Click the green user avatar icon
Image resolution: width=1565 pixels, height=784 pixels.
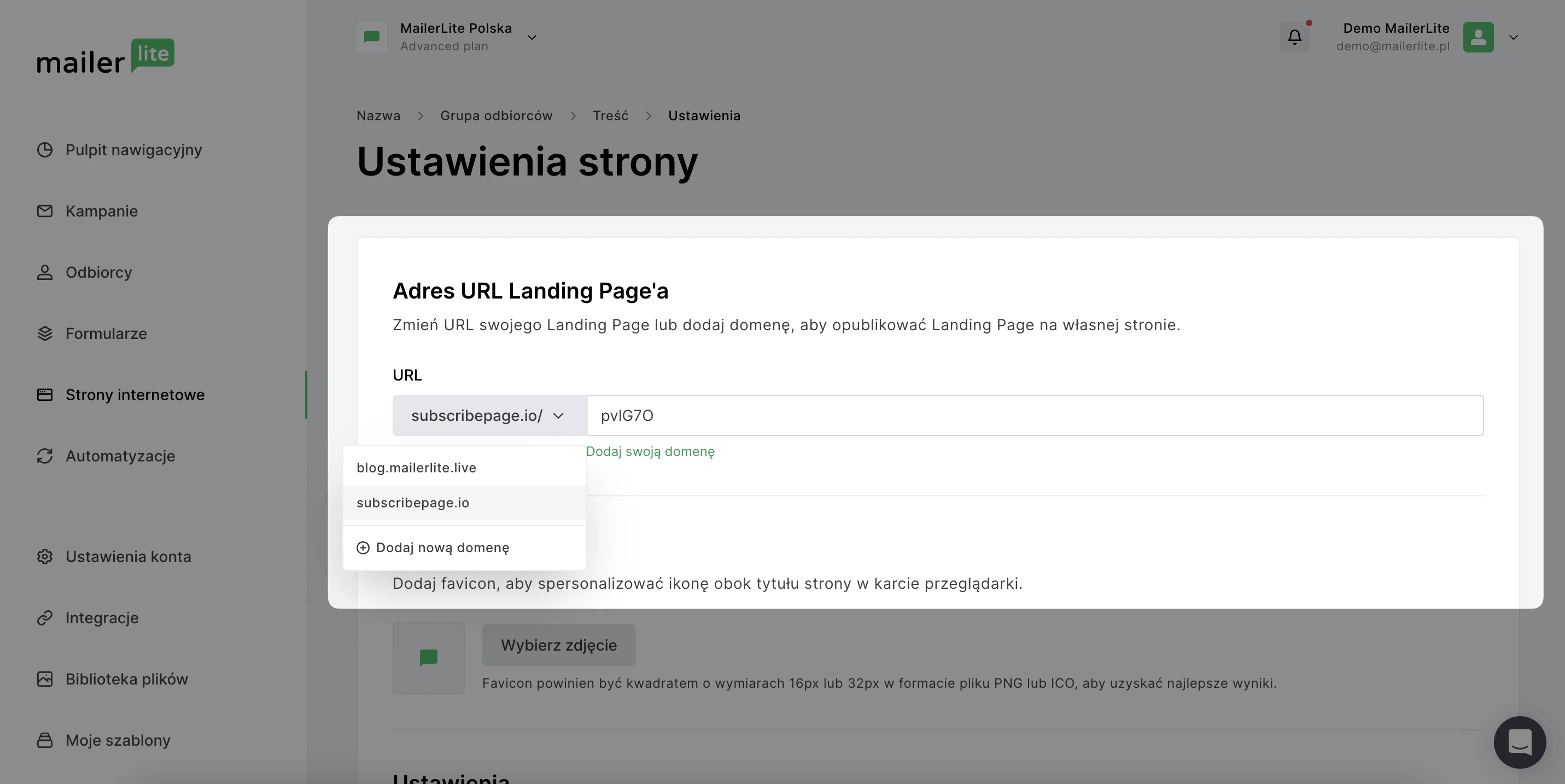(x=1478, y=37)
